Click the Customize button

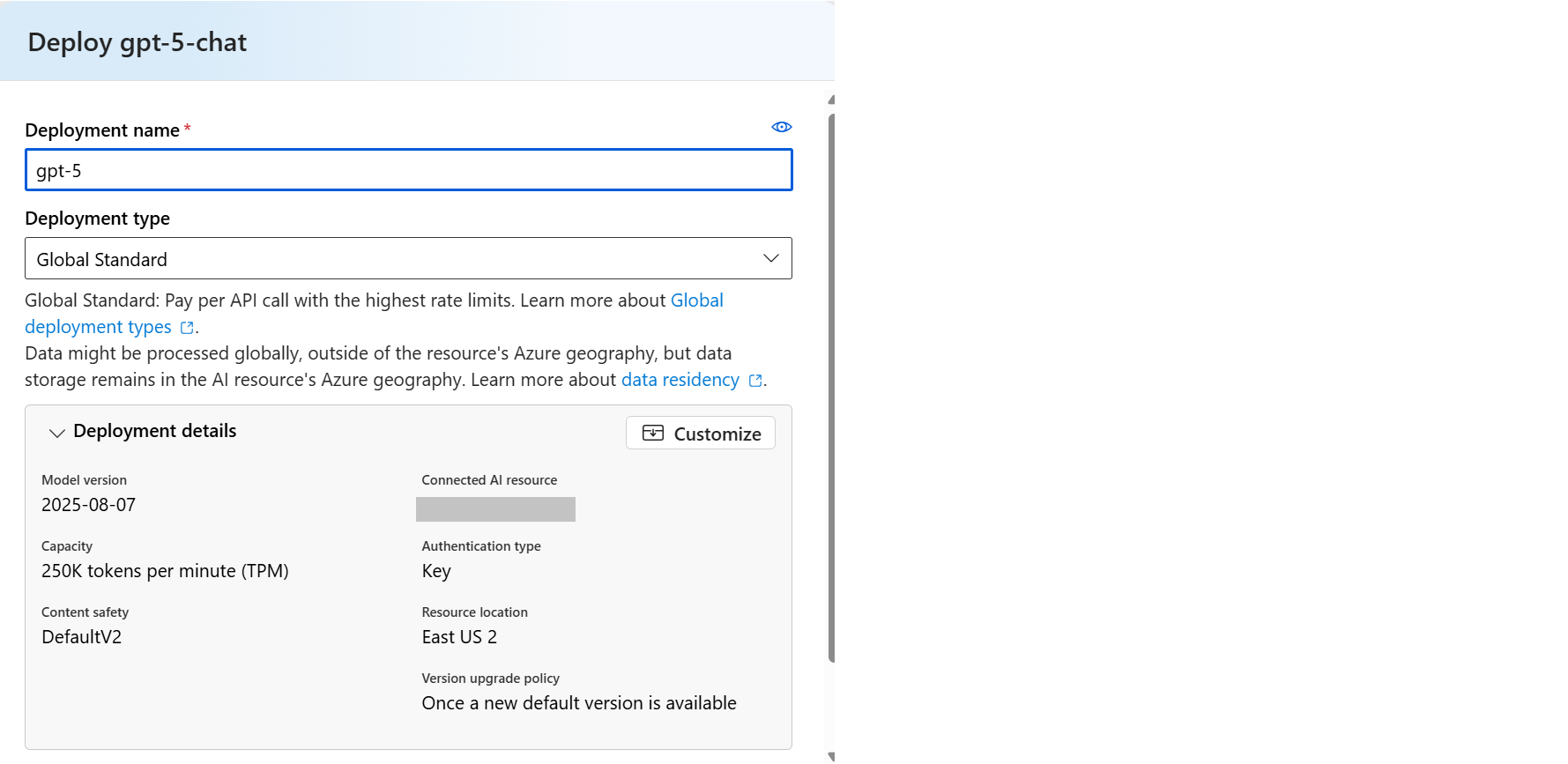coord(701,433)
